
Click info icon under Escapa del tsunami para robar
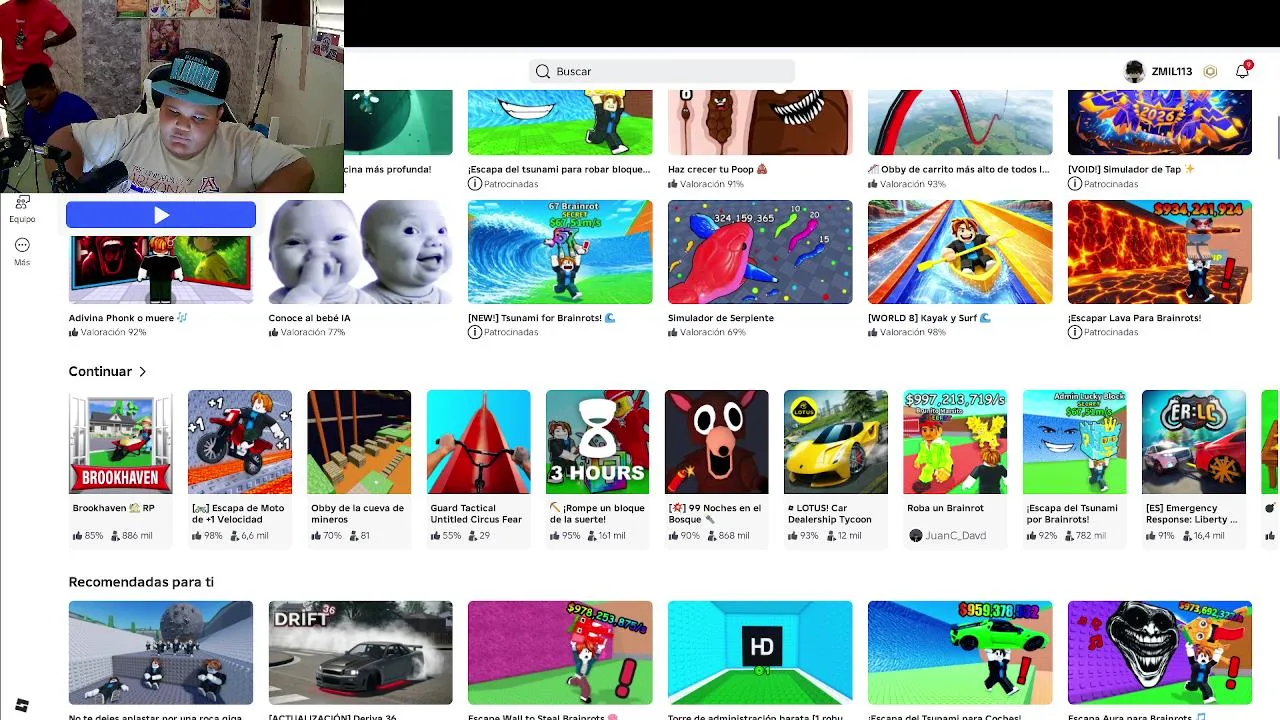point(474,184)
